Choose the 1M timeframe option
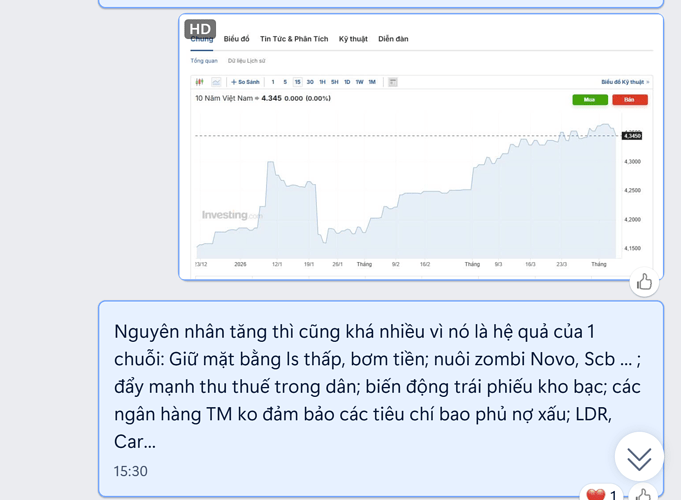 tap(372, 82)
